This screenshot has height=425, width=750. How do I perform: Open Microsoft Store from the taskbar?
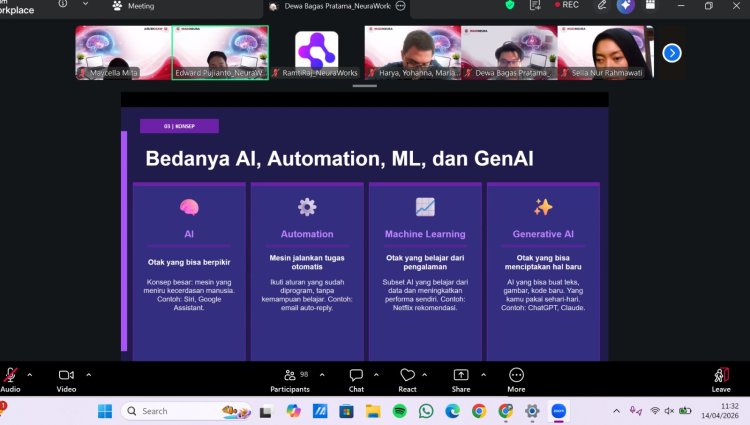346,411
